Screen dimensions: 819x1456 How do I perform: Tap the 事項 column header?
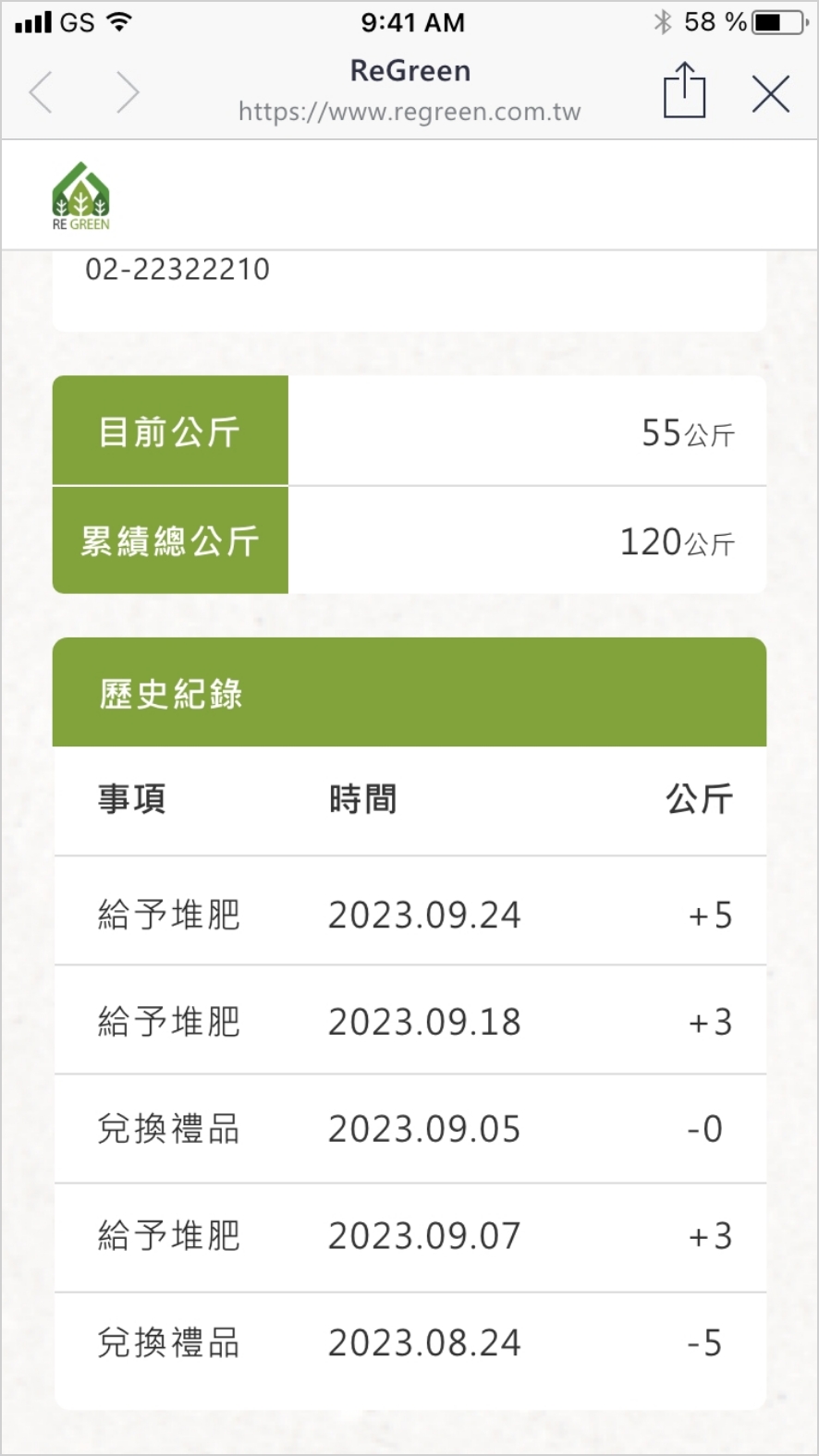point(132,799)
